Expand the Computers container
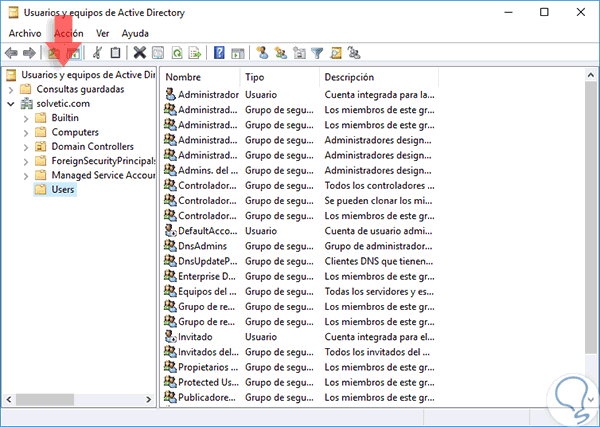 (26, 133)
